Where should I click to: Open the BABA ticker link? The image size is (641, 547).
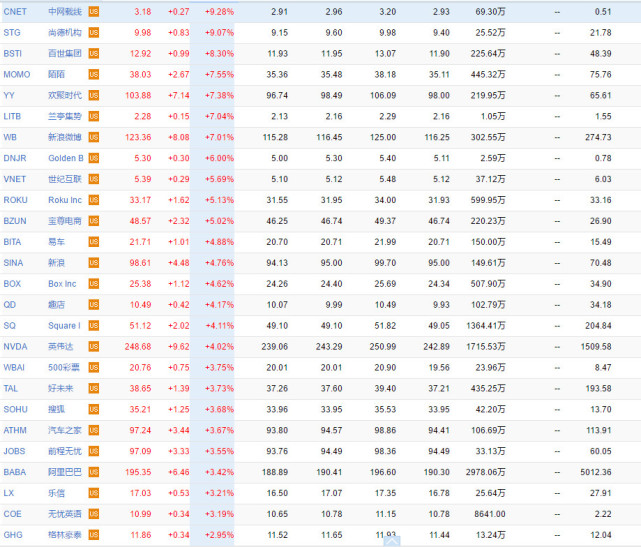point(15,472)
